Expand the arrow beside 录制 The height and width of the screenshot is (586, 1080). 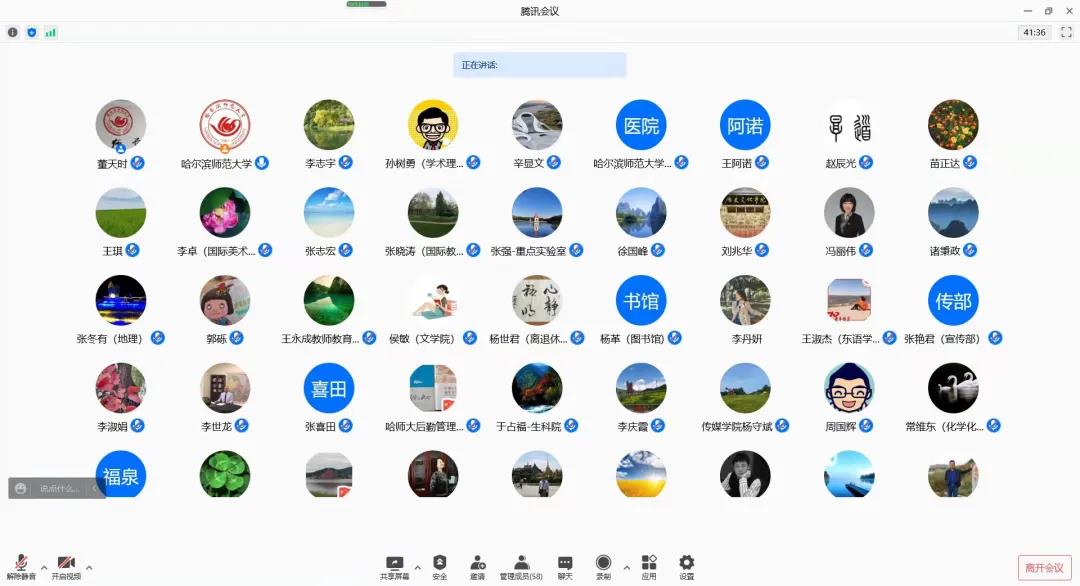coord(627,567)
